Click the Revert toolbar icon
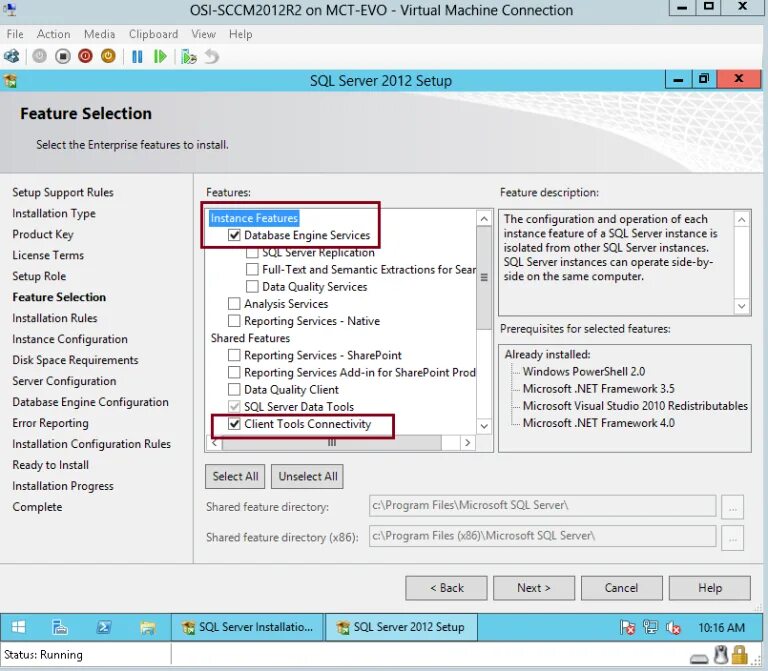The height and width of the screenshot is (671, 768). pos(212,56)
